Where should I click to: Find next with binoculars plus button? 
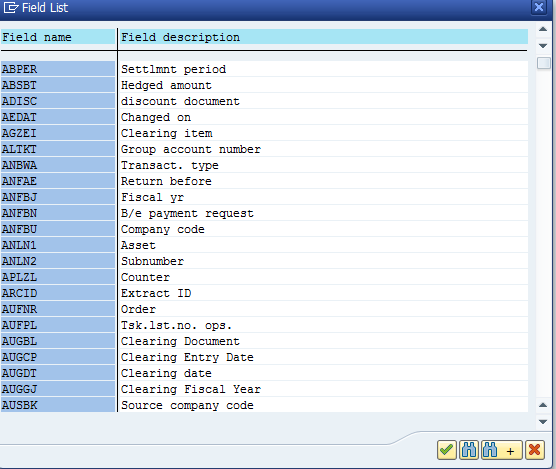click(501, 450)
